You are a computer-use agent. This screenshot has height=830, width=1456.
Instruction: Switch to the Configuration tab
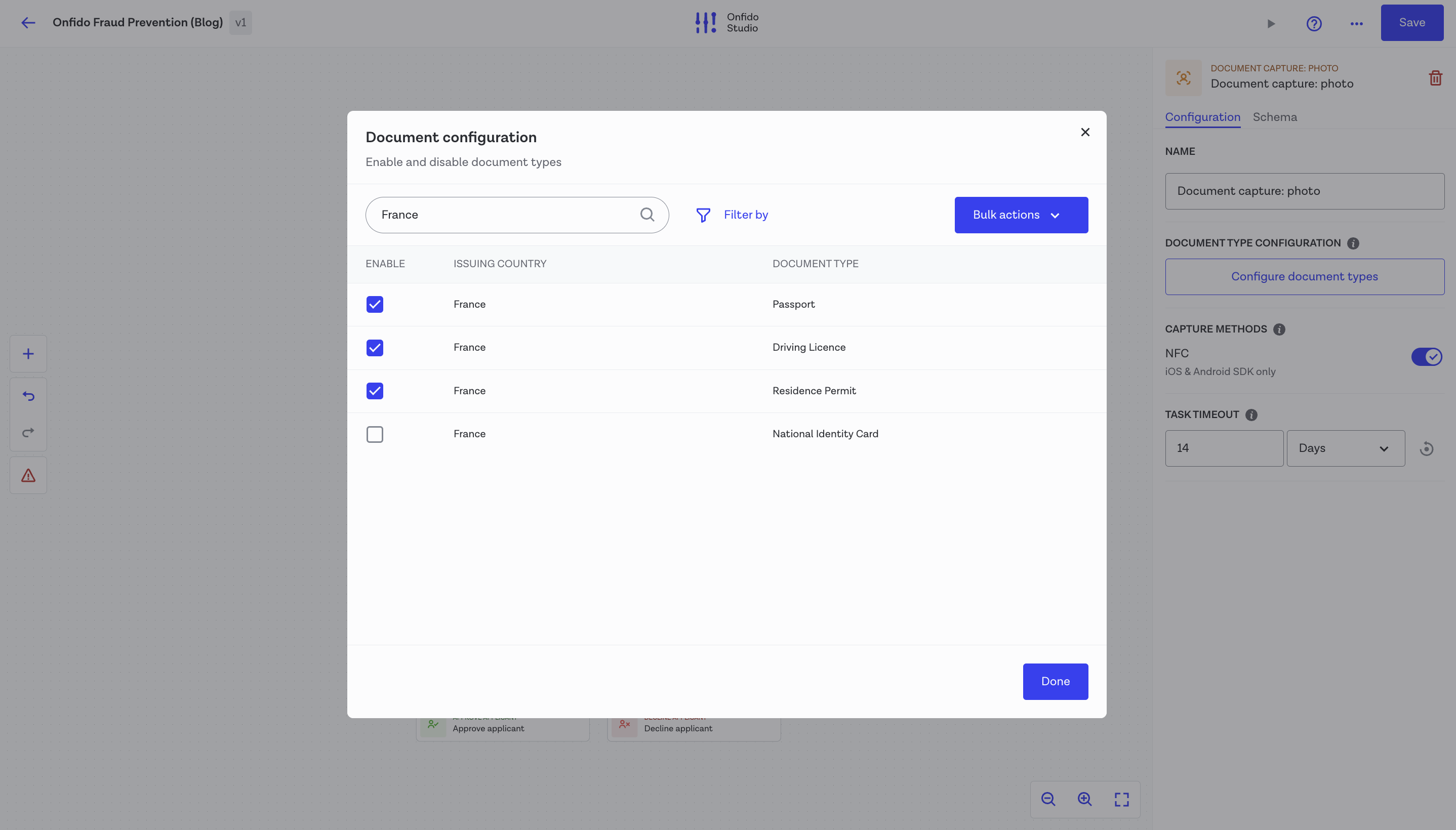(x=1202, y=117)
